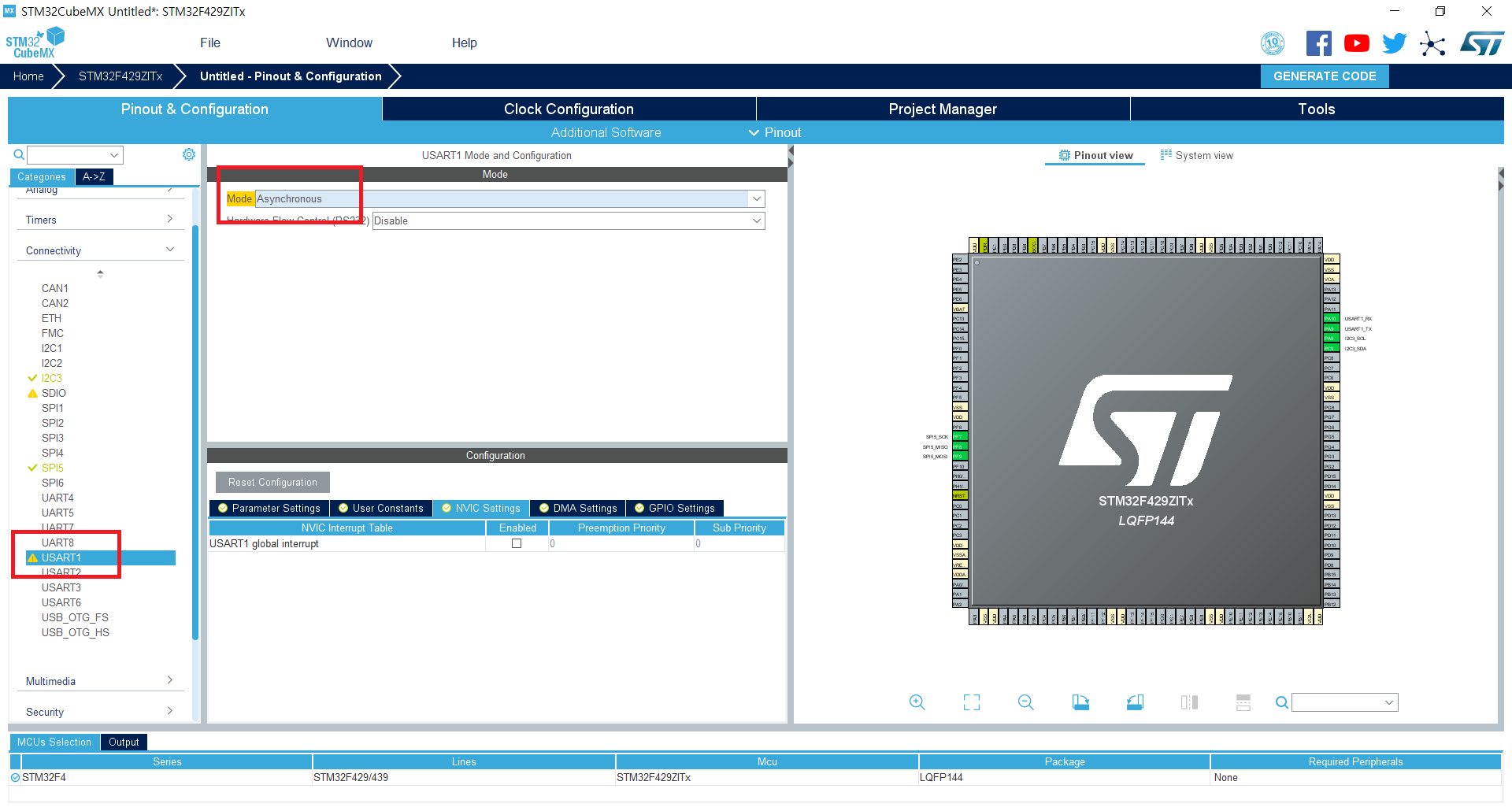
Task: Expand the Pinout dropdown menu
Action: 775,132
